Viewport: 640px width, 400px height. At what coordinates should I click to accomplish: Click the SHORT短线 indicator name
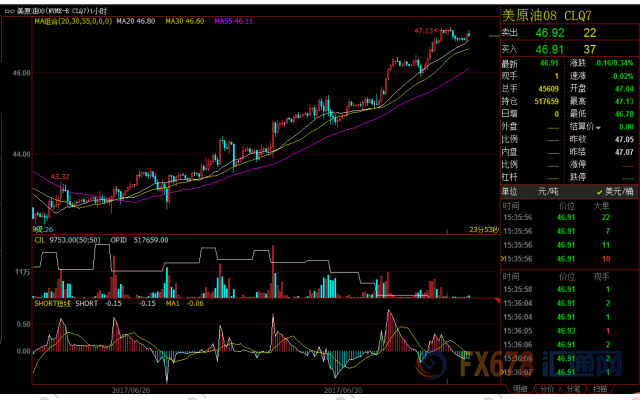[x=52, y=303]
